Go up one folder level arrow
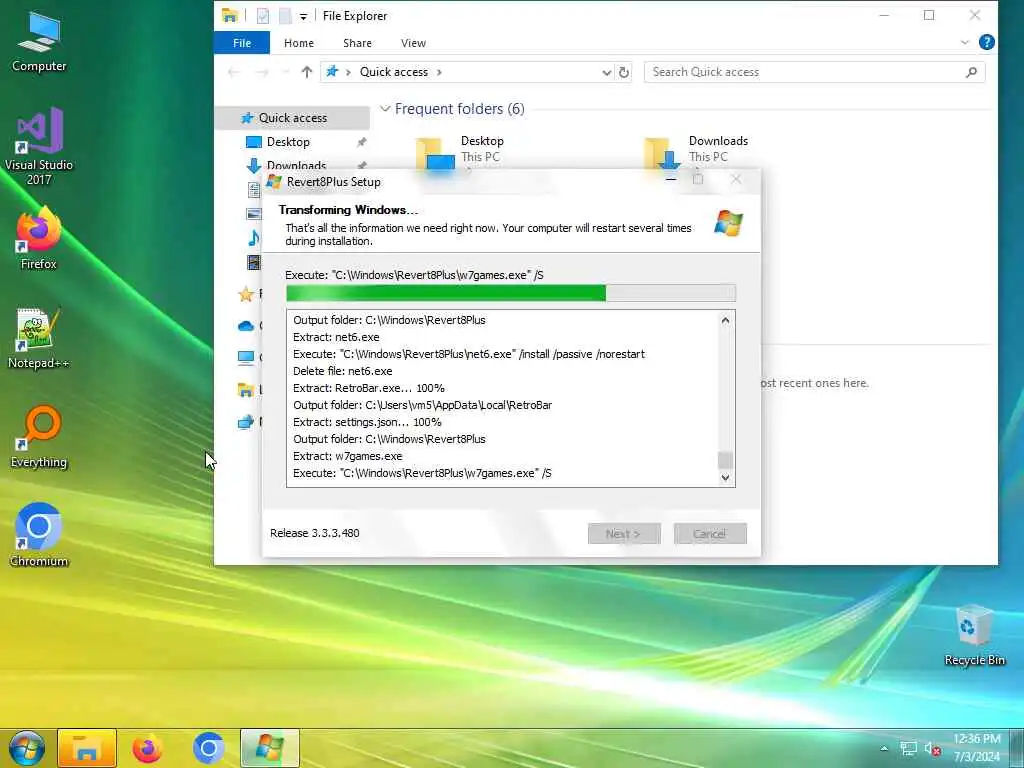The height and width of the screenshot is (768, 1024). pos(307,72)
